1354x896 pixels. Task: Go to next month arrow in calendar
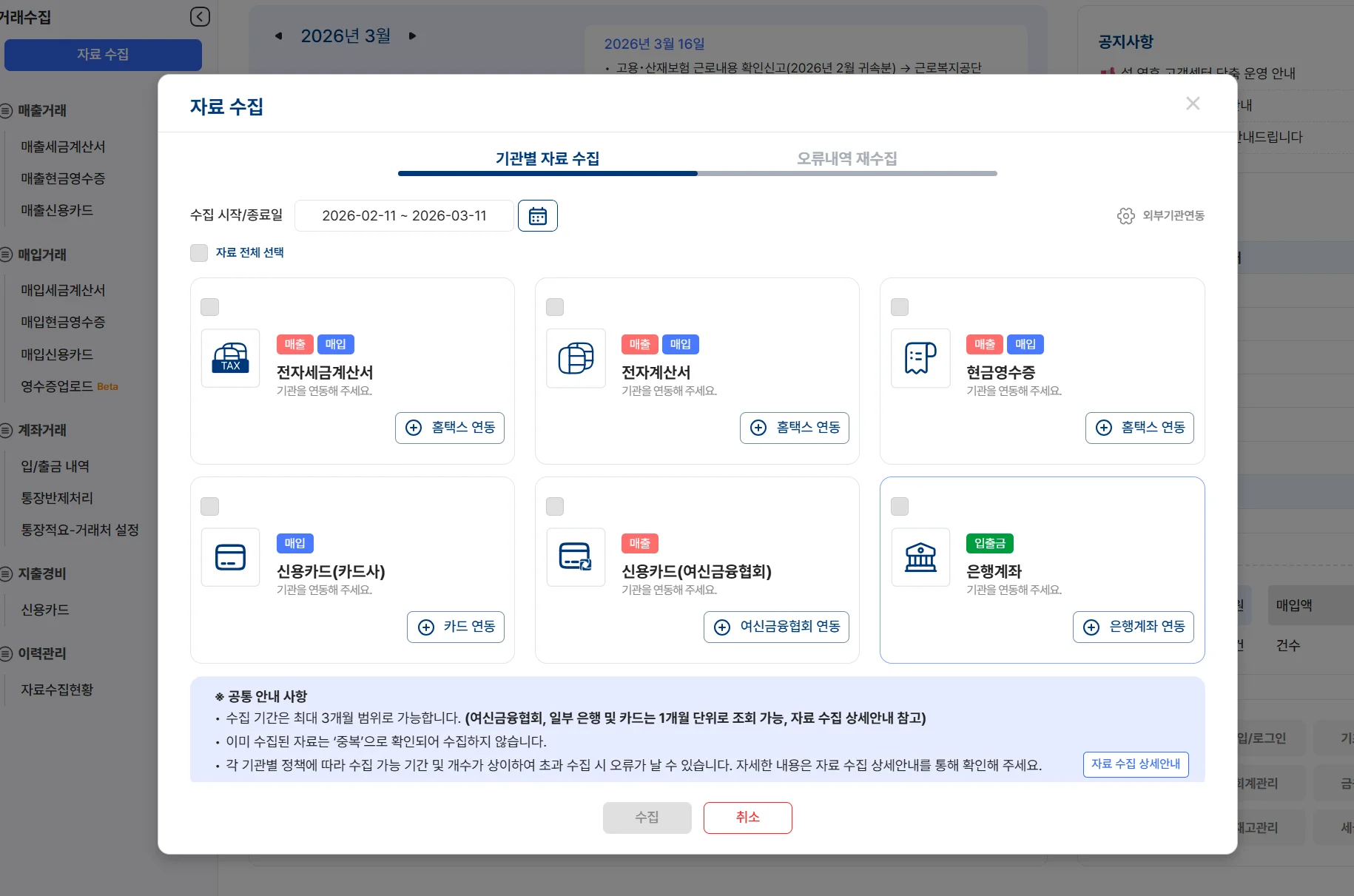[x=412, y=36]
